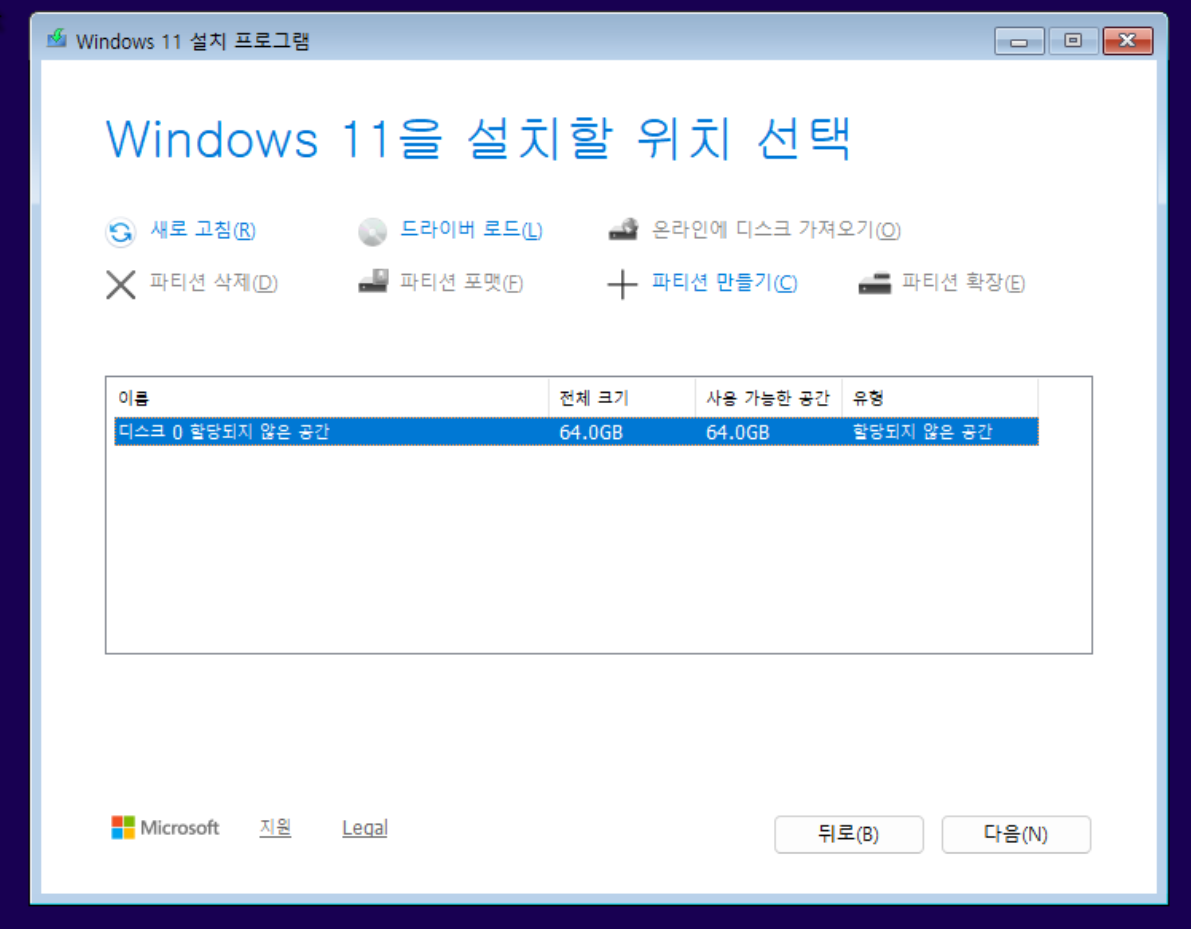Maximize the Windows 11 setup window
This screenshot has height=929, width=1191.
click(1073, 41)
